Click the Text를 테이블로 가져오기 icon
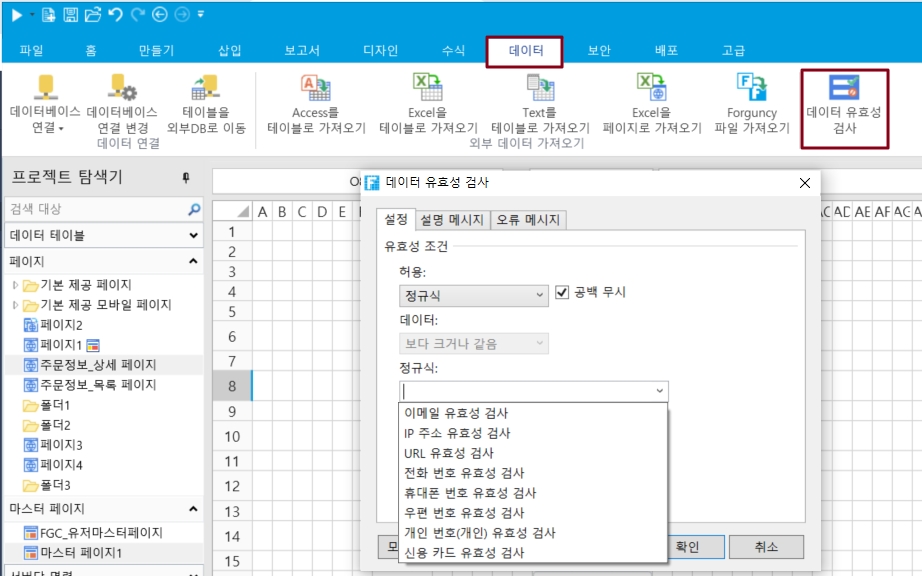Screen dimensions: 922x576 point(540,88)
